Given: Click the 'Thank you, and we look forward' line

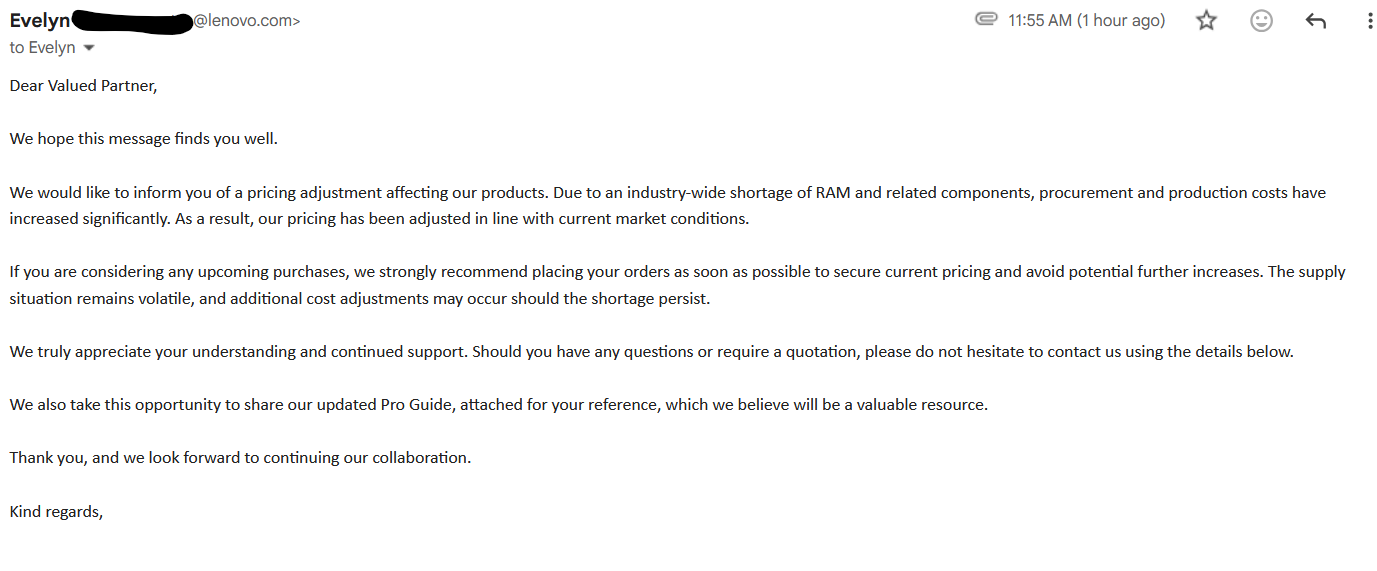Looking at the screenshot, I should click(240, 458).
